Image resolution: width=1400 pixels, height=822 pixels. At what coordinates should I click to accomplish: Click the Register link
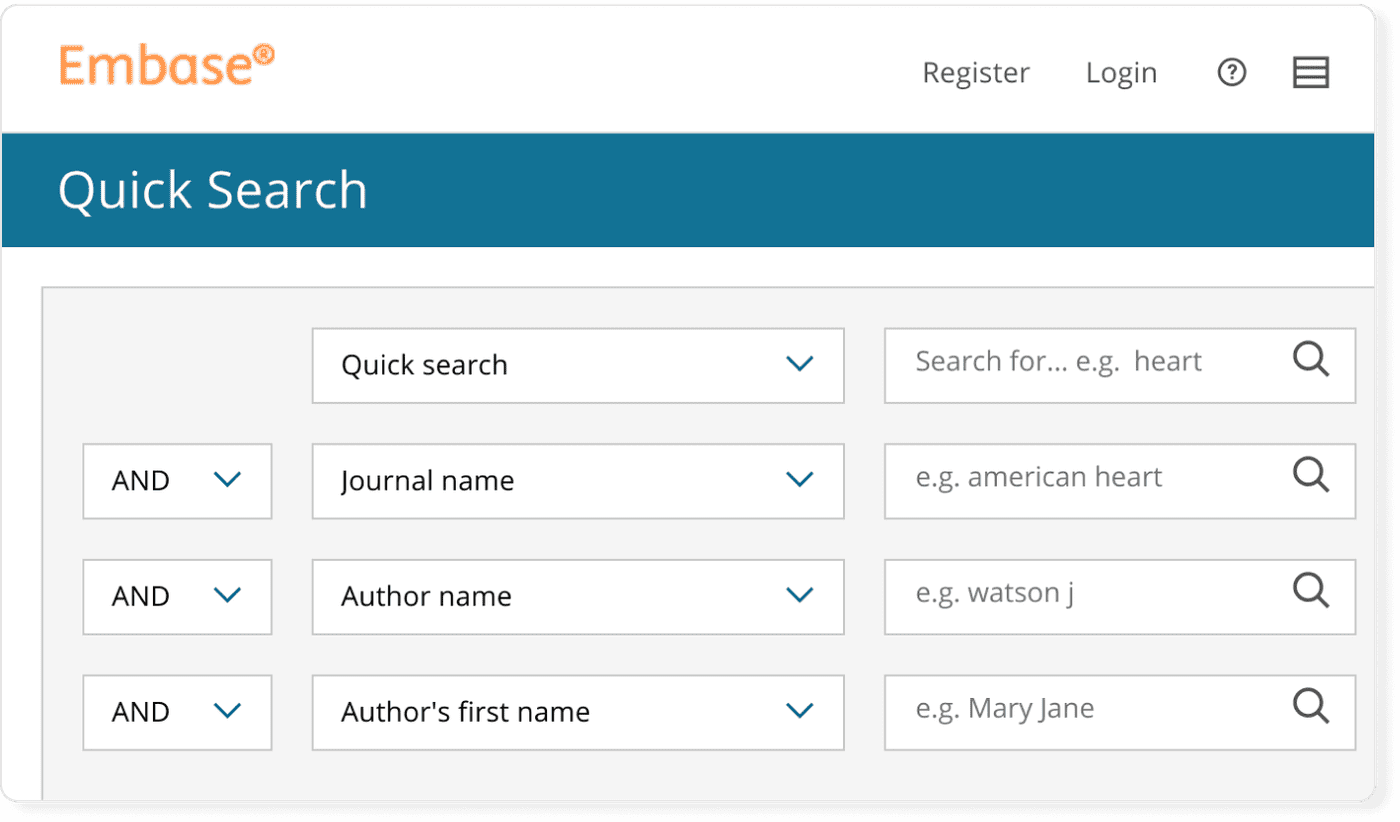coord(975,72)
